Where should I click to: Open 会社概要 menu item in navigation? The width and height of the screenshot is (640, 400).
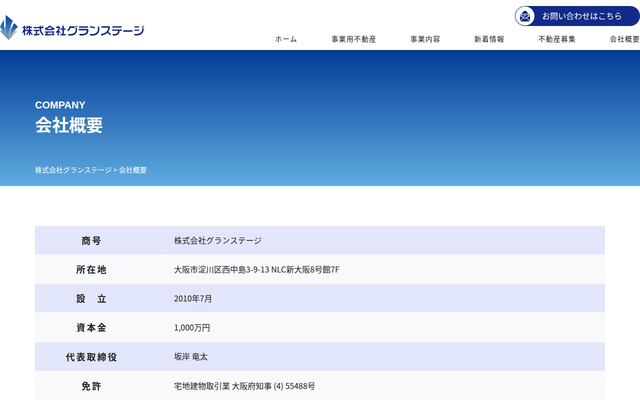624,39
